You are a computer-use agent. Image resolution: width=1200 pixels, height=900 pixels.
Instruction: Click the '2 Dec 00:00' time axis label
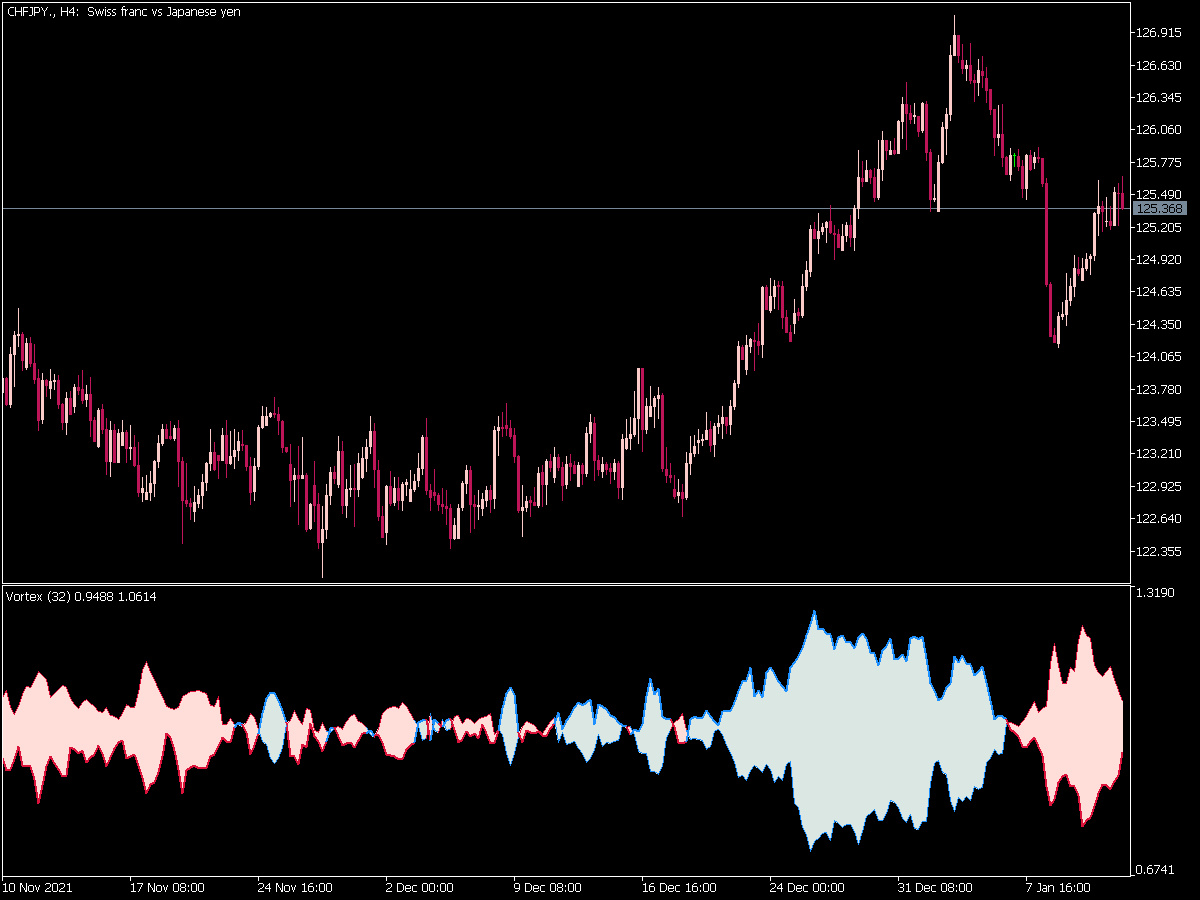pyautogui.click(x=419, y=888)
